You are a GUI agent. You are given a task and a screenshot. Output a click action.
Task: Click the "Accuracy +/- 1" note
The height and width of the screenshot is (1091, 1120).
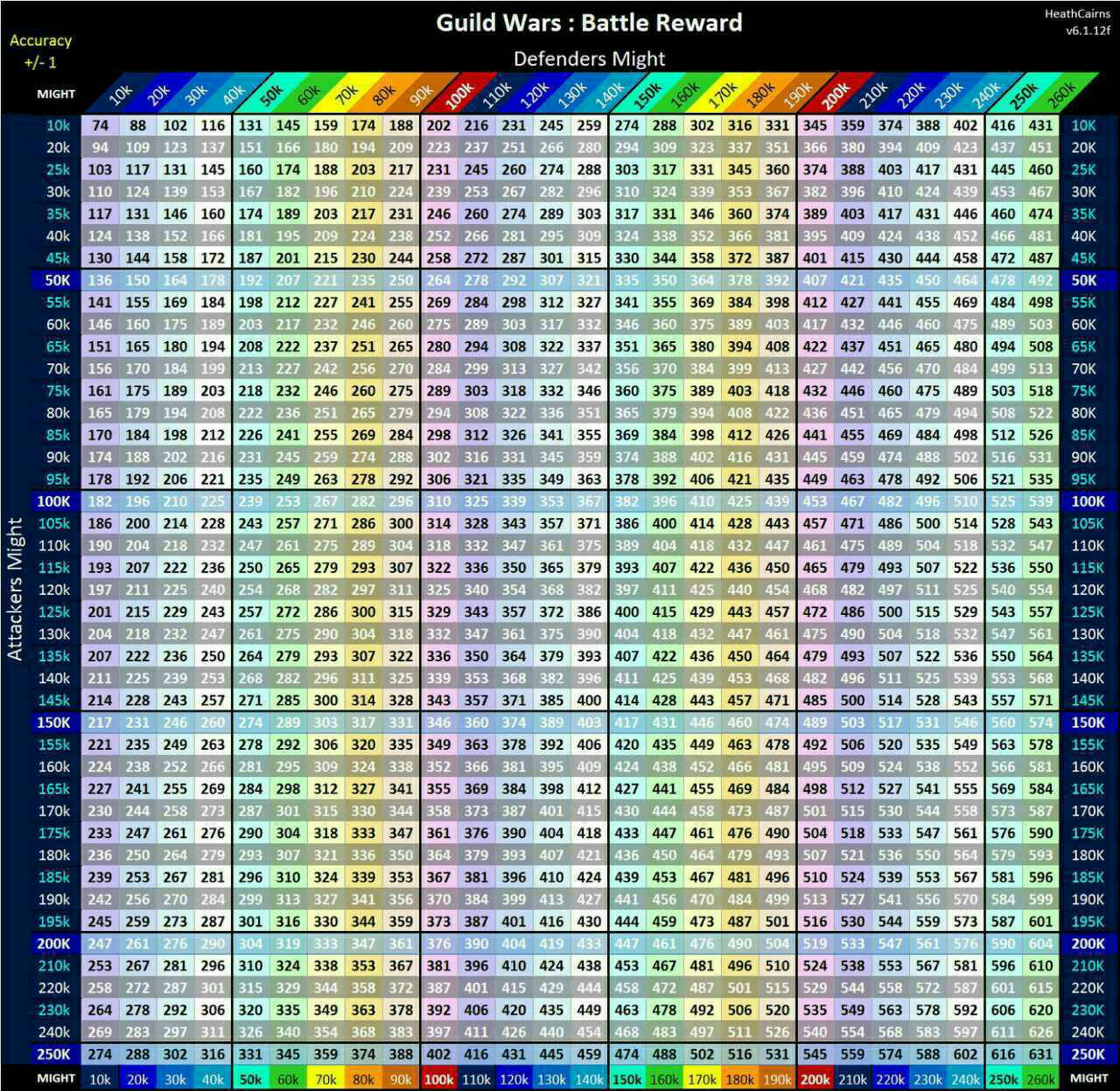[x=40, y=51]
